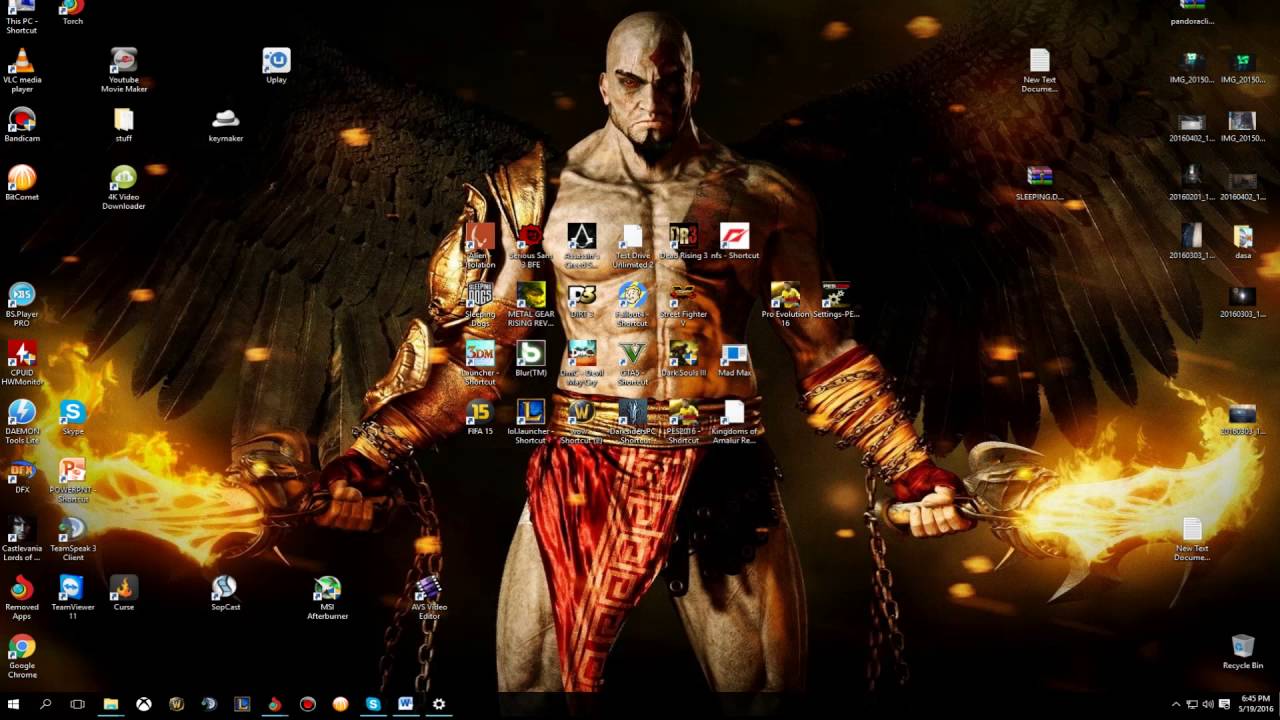Click the taskbar clock showing 6:45 PM
1280x720 pixels.
[1255, 704]
